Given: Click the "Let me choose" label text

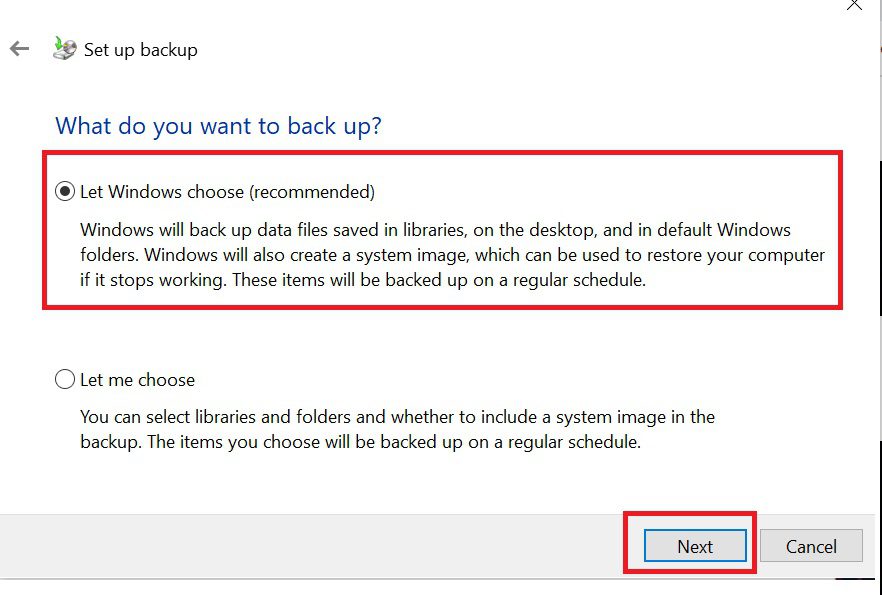Looking at the screenshot, I should (x=137, y=380).
